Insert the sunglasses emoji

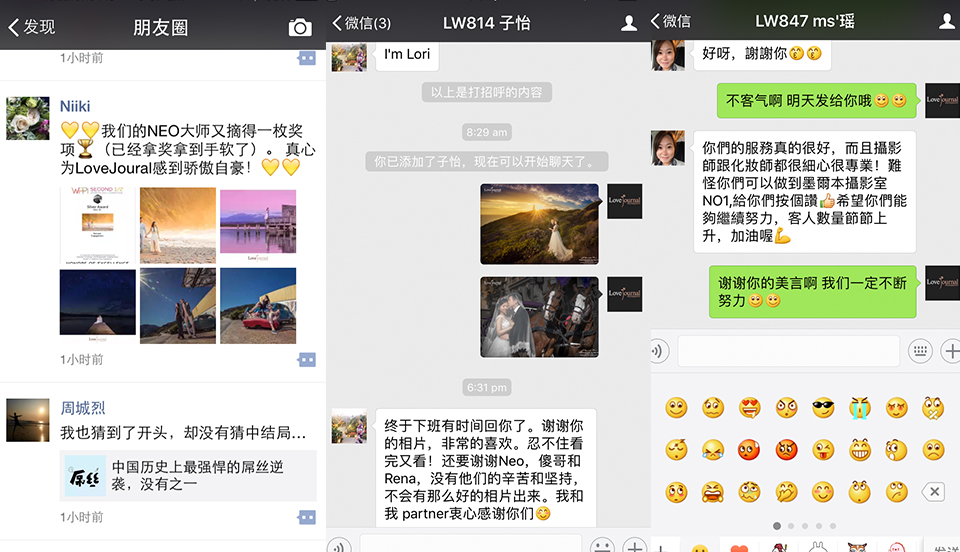[822, 408]
